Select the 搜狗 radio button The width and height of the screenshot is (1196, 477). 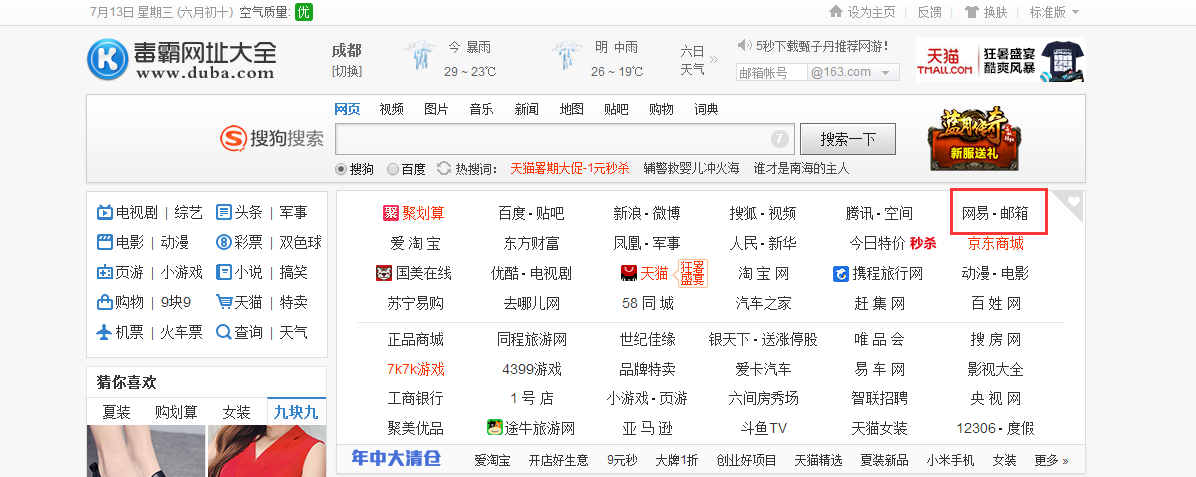click(341, 169)
